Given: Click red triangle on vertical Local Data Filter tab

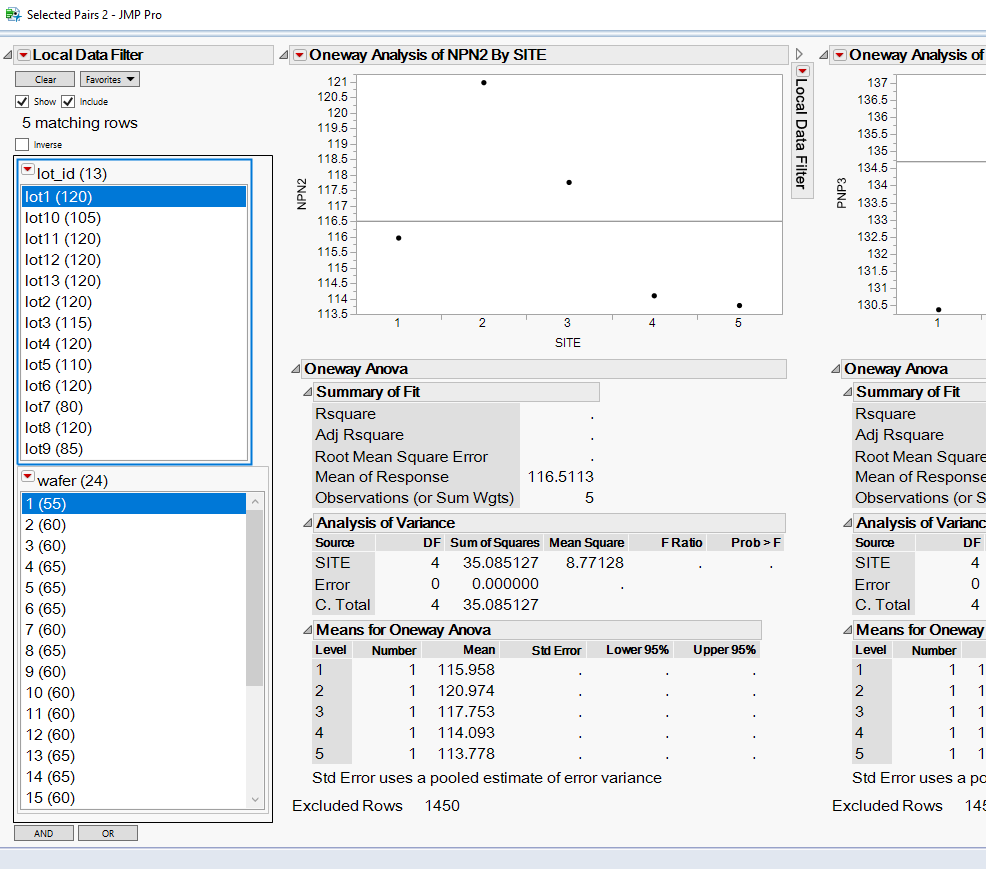Looking at the screenshot, I should click(x=802, y=72).
